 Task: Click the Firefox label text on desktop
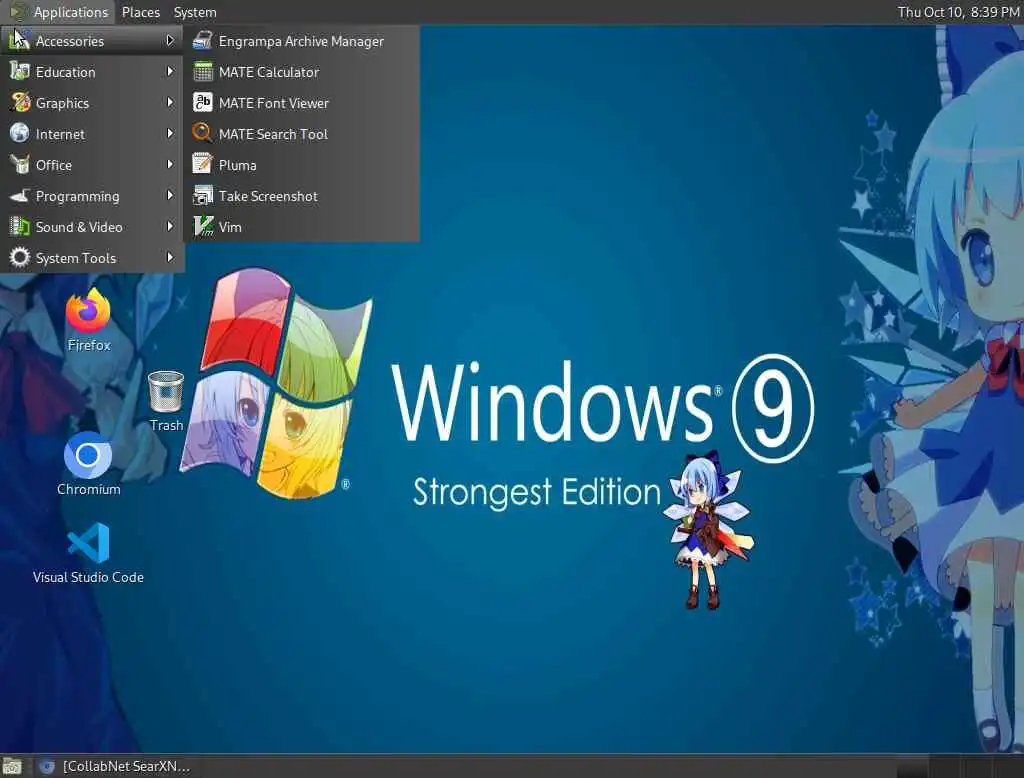click(x=89, y=345)
